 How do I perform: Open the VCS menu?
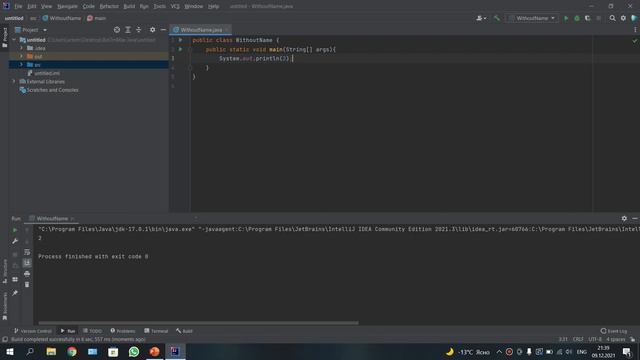(x=175, y=7)
